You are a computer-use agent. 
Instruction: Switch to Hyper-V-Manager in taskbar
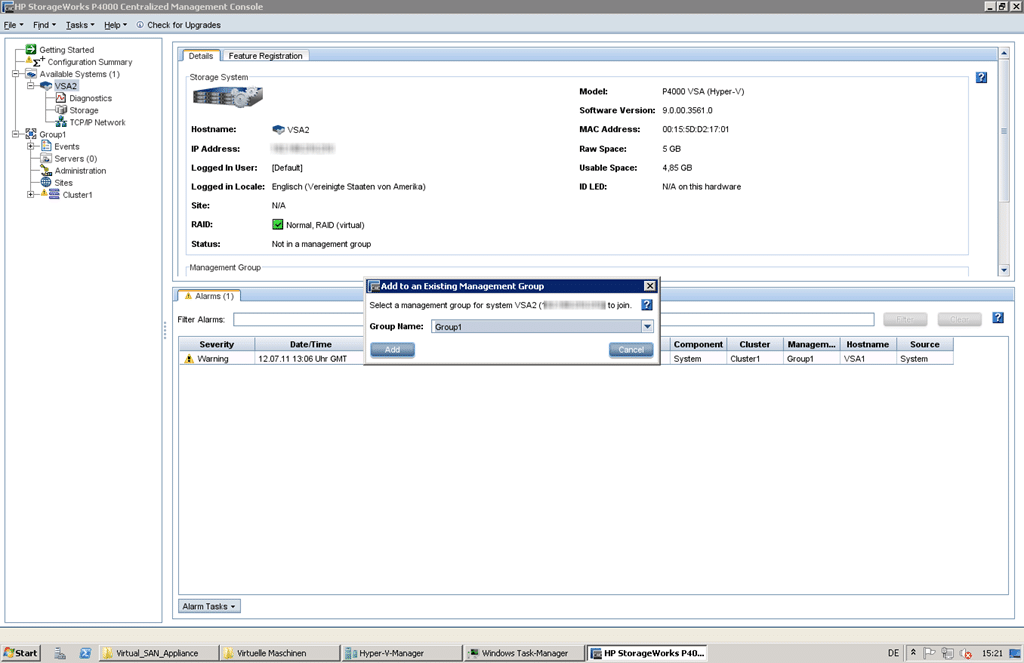point(400,653)
